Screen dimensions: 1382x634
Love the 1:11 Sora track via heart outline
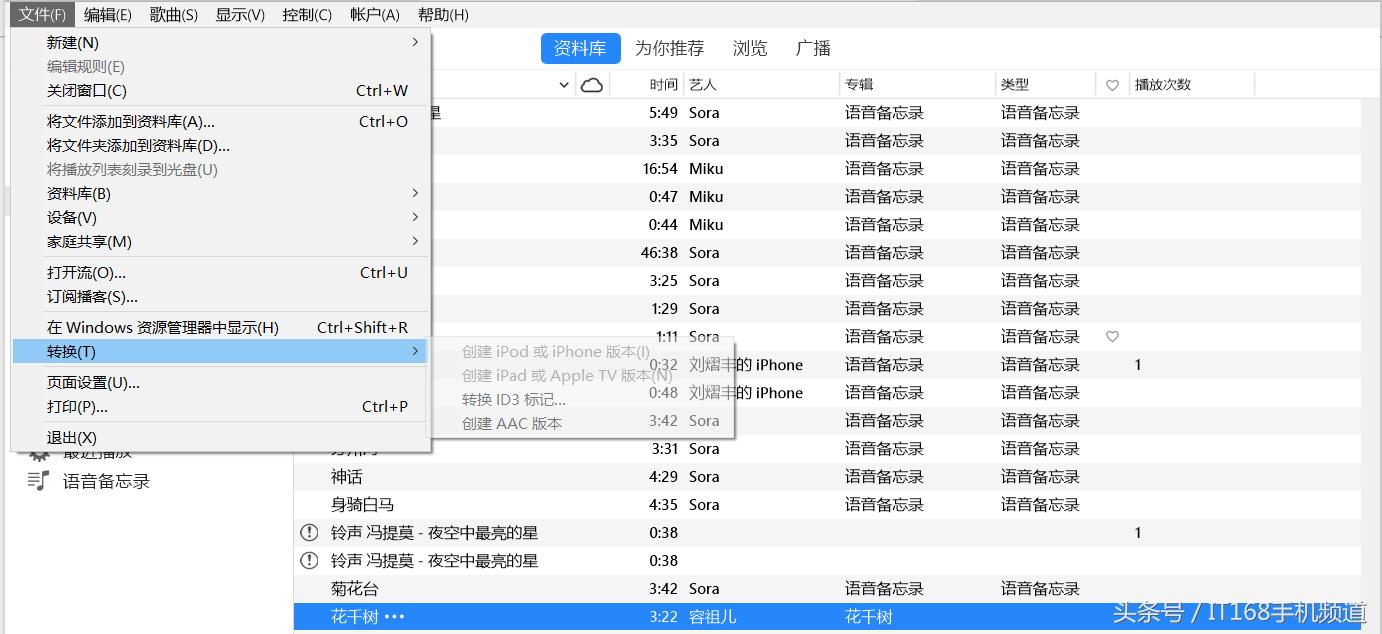click(x=1111, y=336)
